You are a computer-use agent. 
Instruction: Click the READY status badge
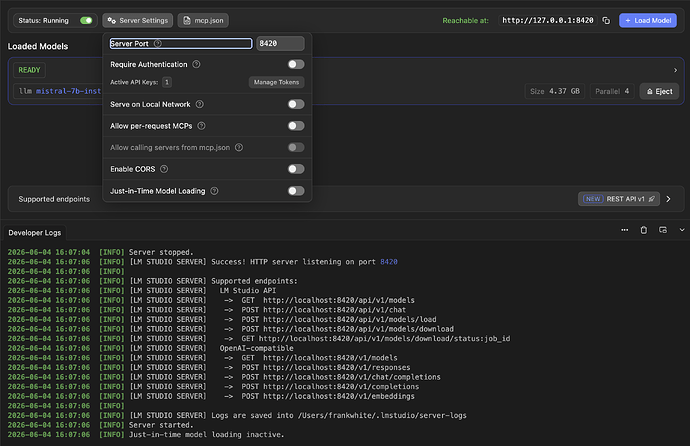point(29,70)
